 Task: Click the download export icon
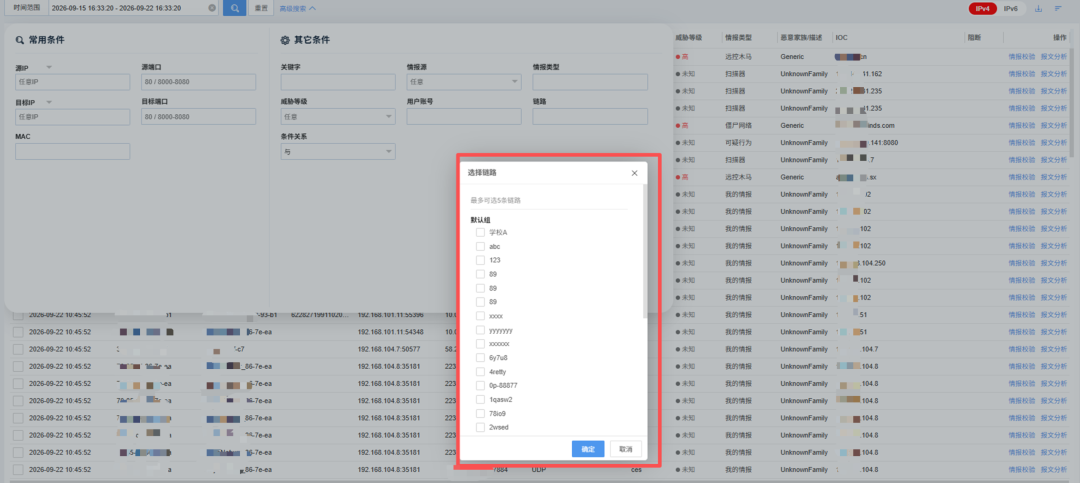click(1039, 8)
